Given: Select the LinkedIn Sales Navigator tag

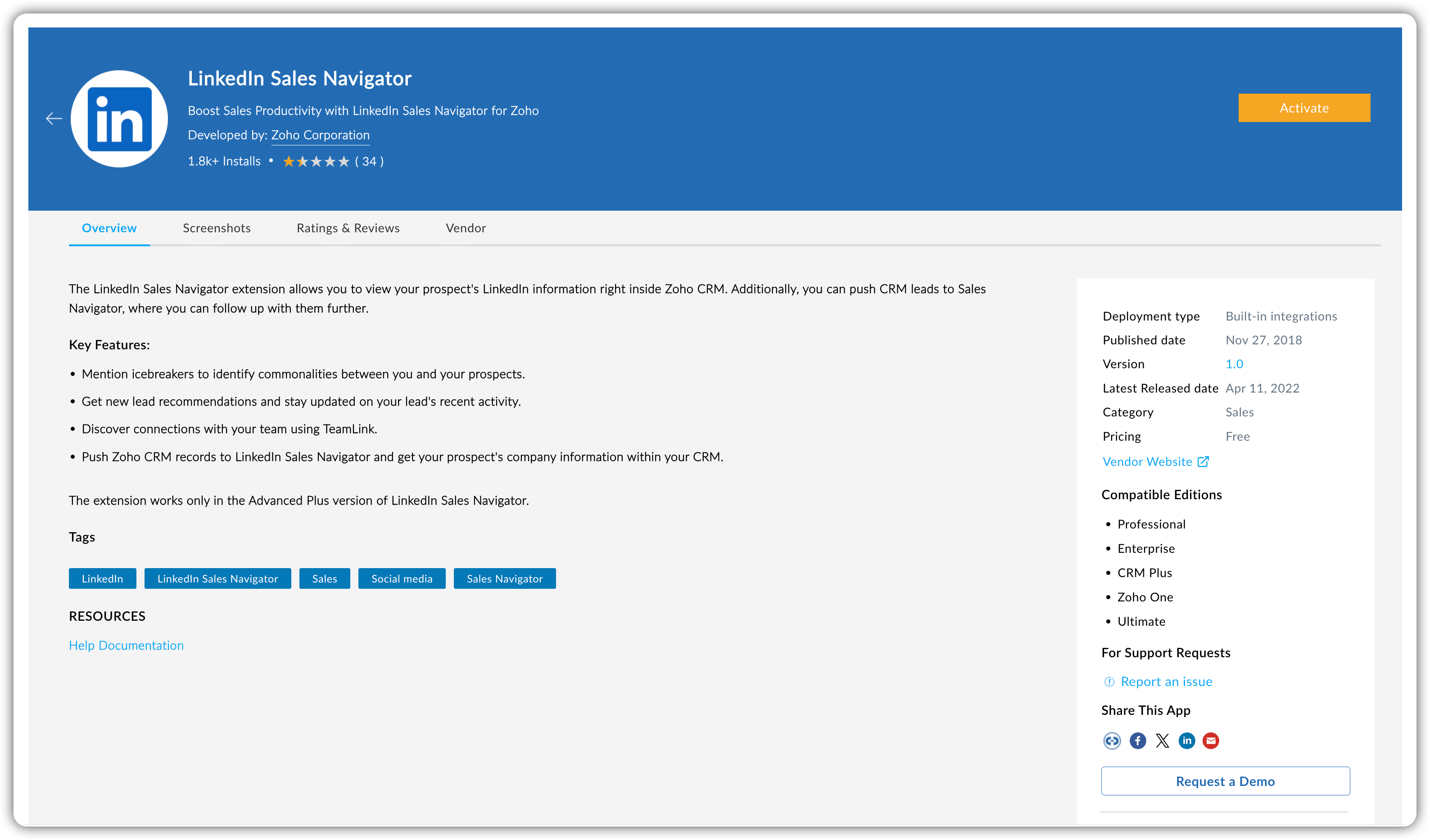Looking at the screenshot, I should (217, 578).
